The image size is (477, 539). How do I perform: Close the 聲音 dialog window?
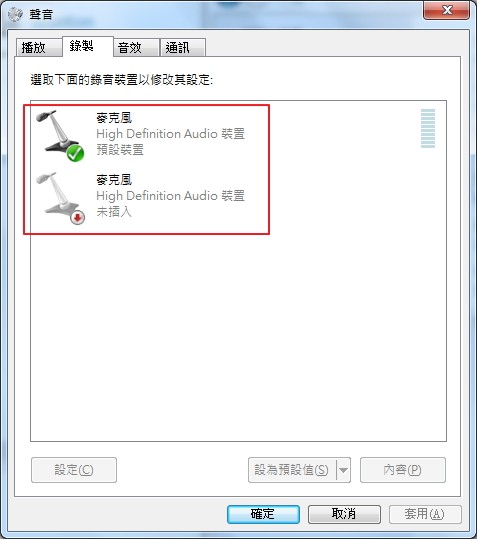[x=446, y=10]
